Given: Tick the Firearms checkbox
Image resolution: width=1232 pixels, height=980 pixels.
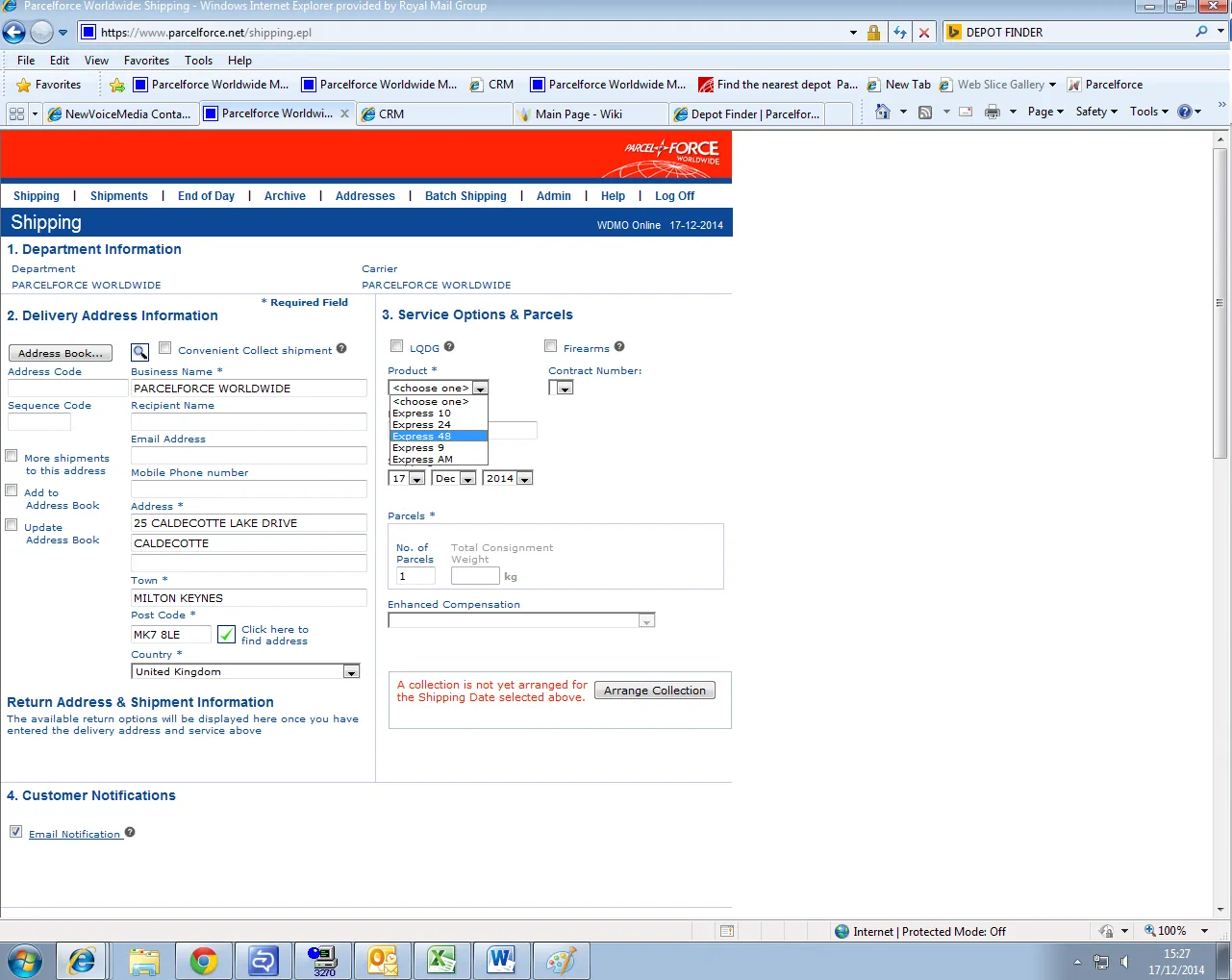Looking at the screenshot, I should coord(551,346).
